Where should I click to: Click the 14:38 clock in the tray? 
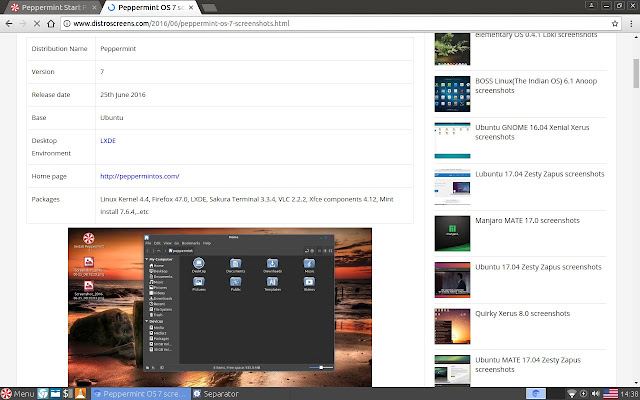pos(629,394)
